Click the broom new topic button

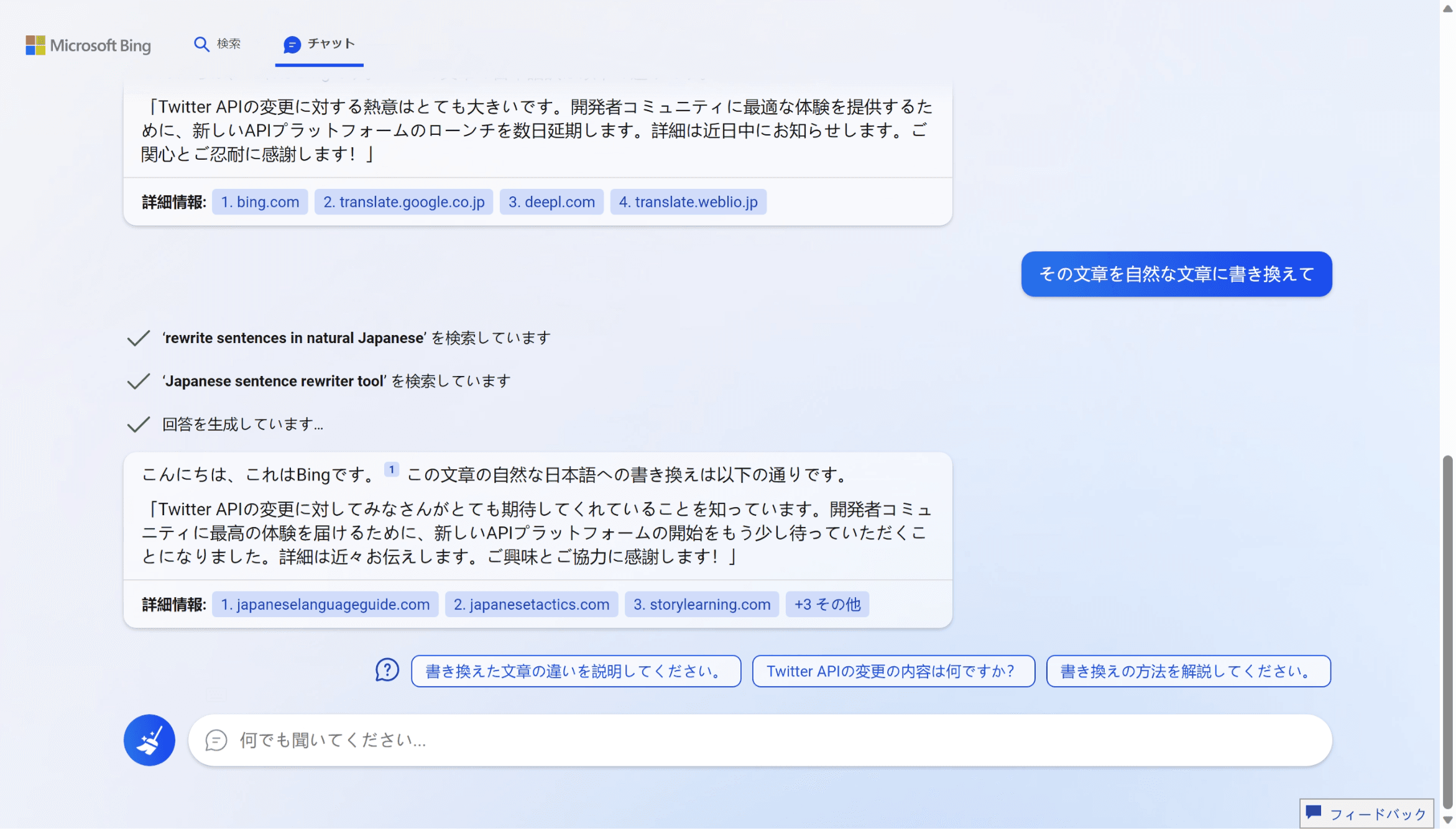149,740
